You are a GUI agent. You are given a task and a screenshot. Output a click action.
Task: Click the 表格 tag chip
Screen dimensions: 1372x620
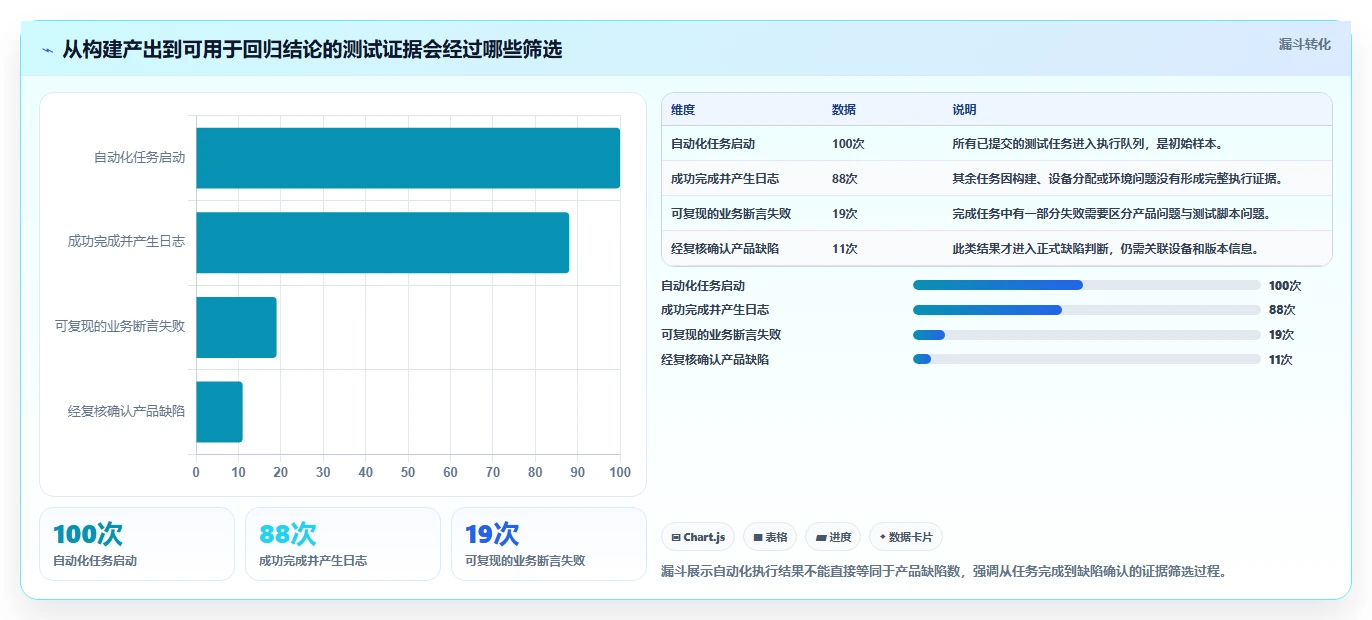point(770,537)
